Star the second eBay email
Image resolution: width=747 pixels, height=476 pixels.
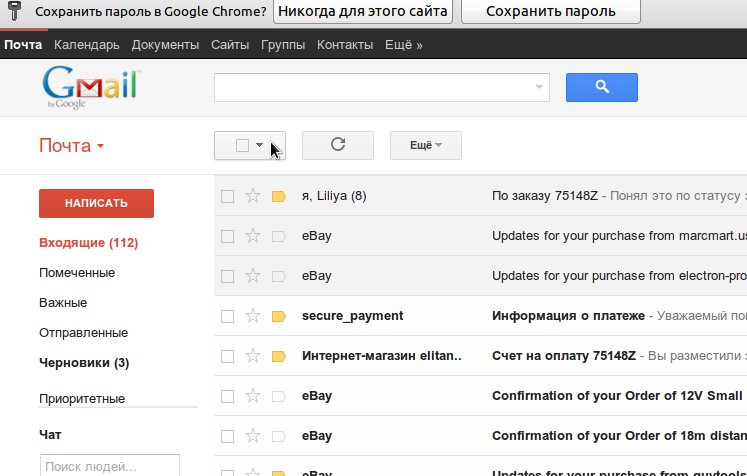[253, 276]
